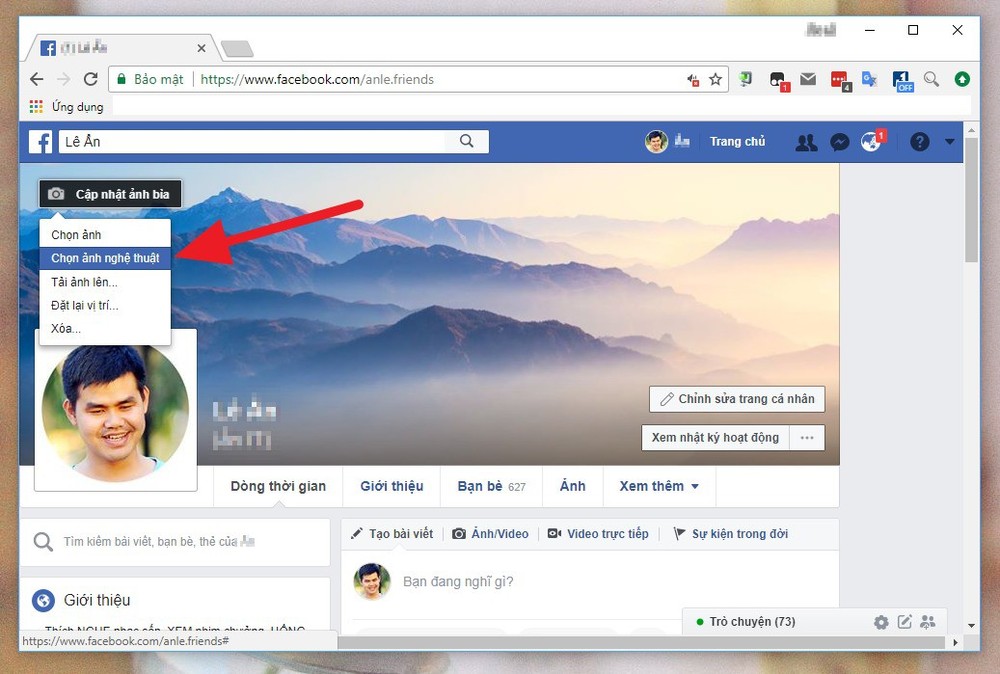Click Ảnh/Video post option
Image resolution: width=1000 pixels, height=674 pixels.
[490, 534]
